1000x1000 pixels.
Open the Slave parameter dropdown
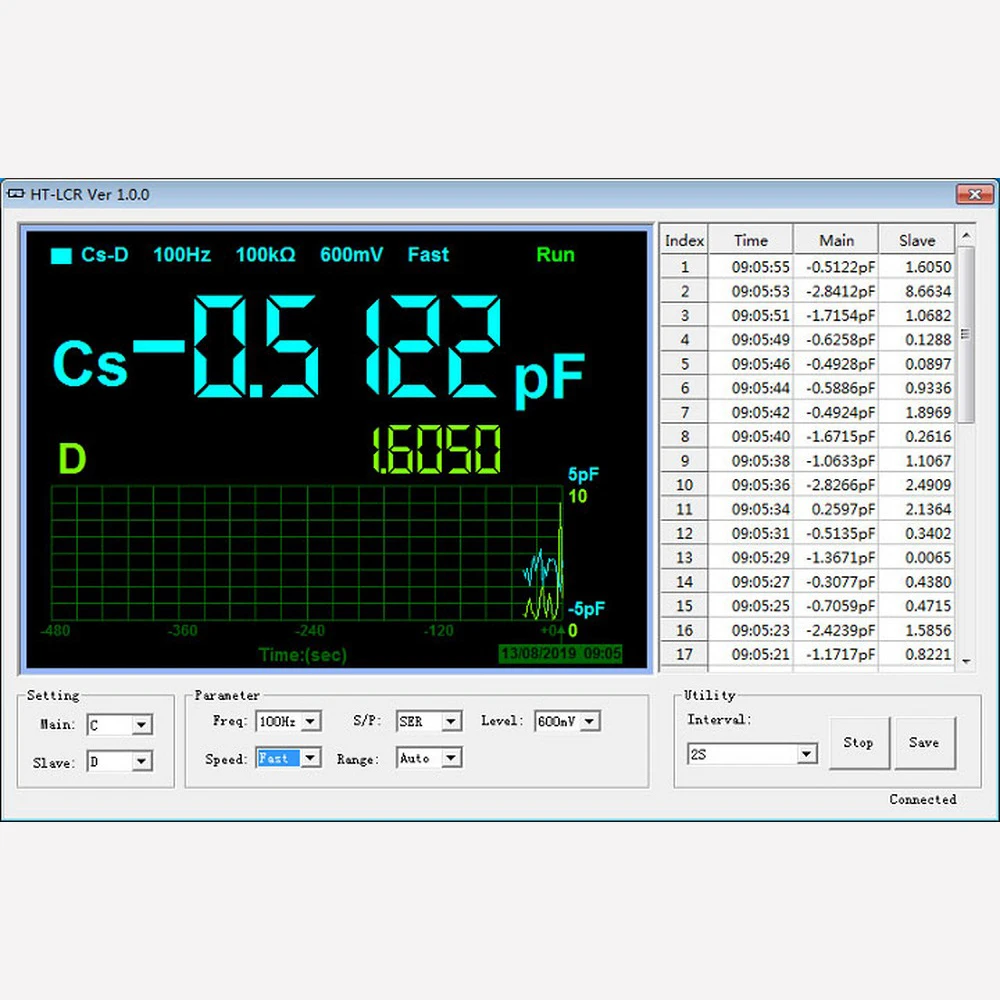coord(141,762)
